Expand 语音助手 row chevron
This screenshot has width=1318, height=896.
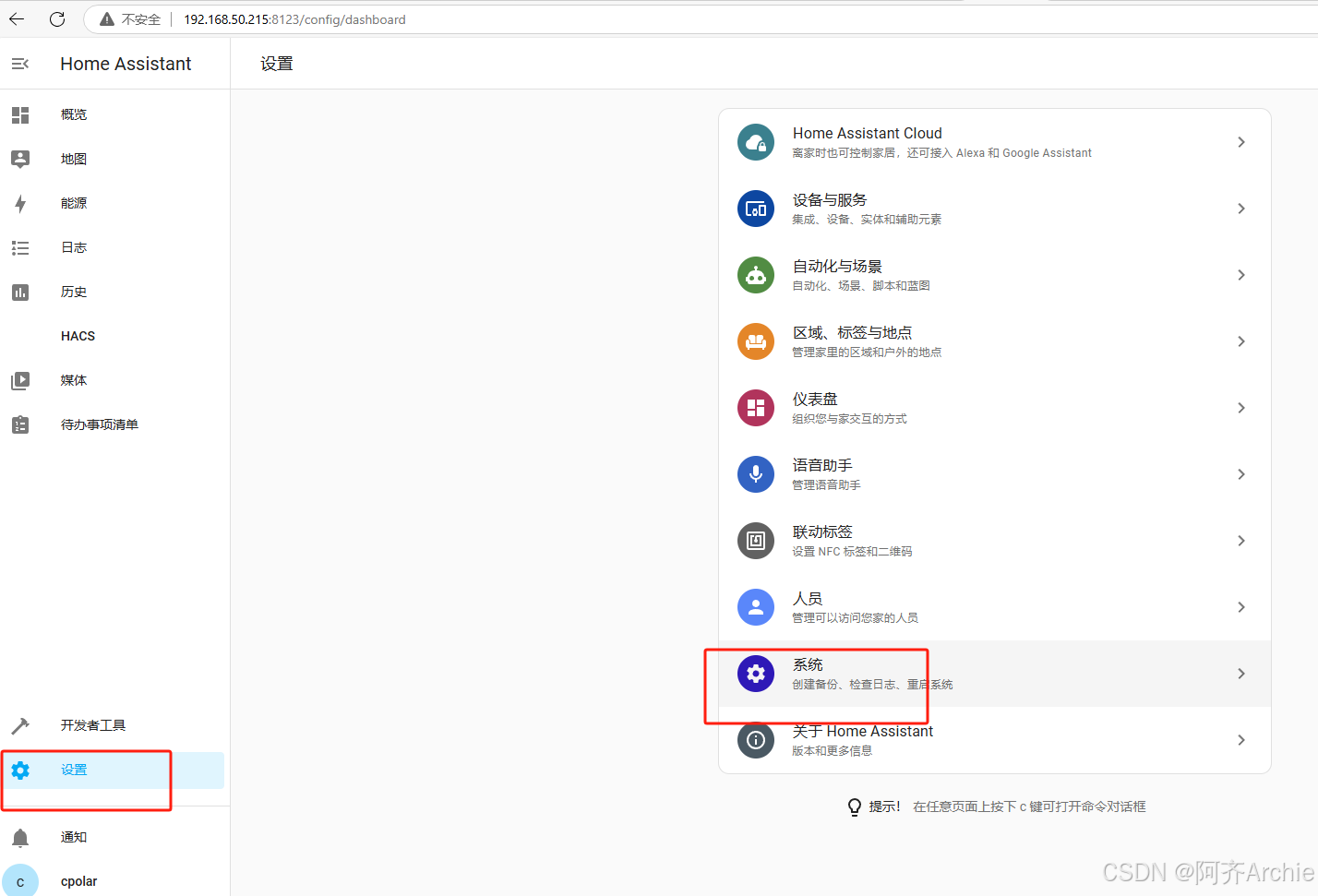1241,474
